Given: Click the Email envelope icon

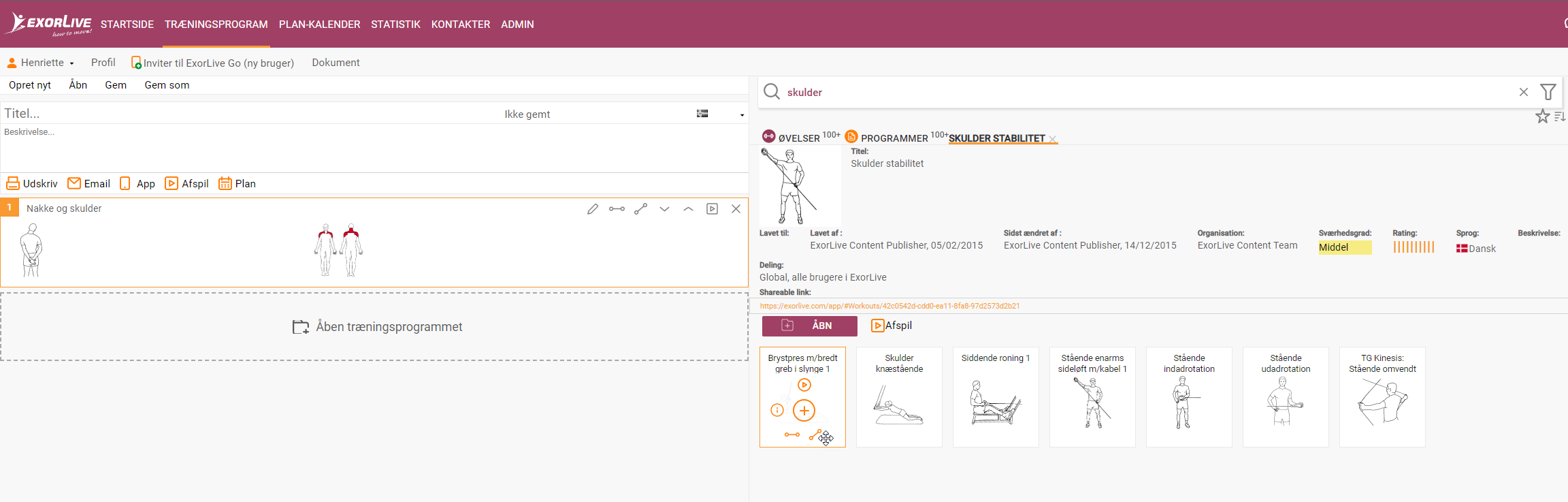Looking at the screenshot, I should tap(74, 183).
